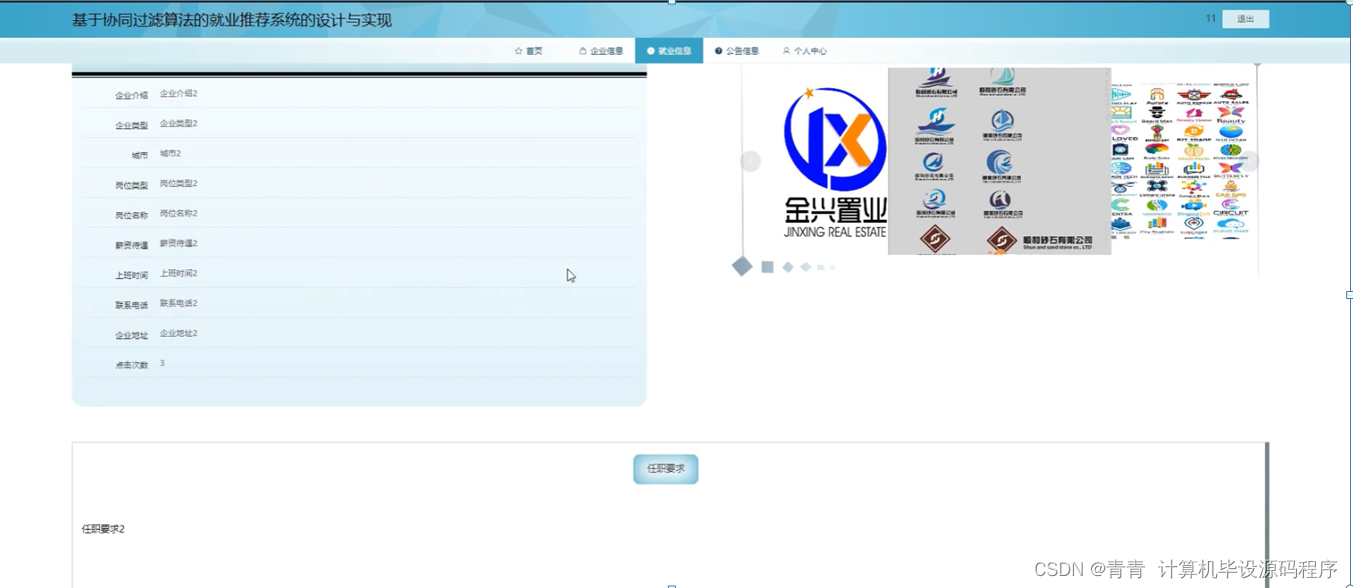Click the 薪资待遇 field label
The height and width of the screenshot is (588, 1353).
[x=131, y=246]
